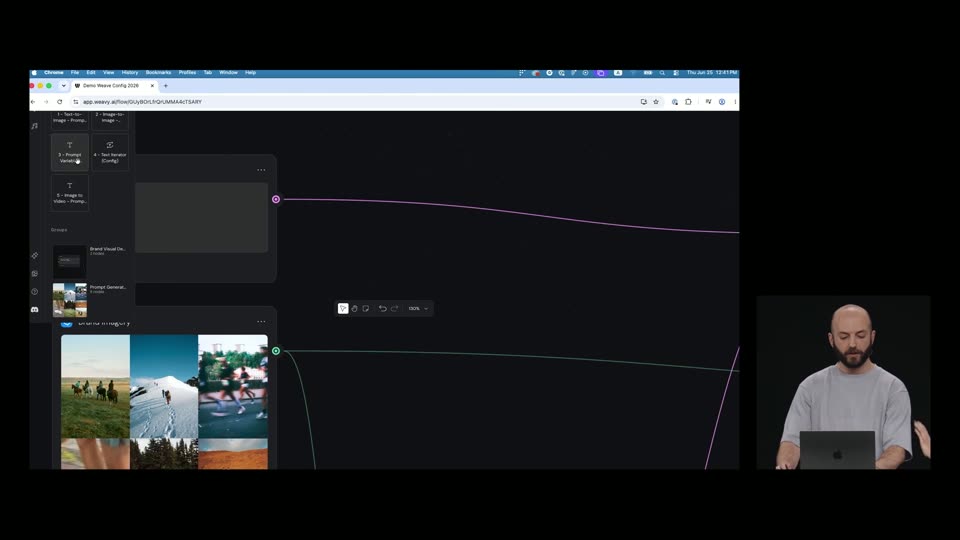Open Control Center in the menu bar
This screenshot has height=540, width=960.
[x=676, y=73]
